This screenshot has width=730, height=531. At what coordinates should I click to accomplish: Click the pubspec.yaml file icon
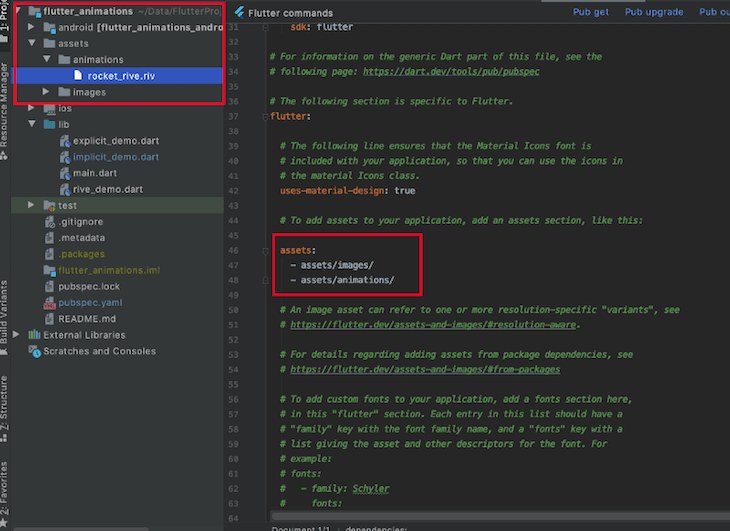tap(49, 302)
